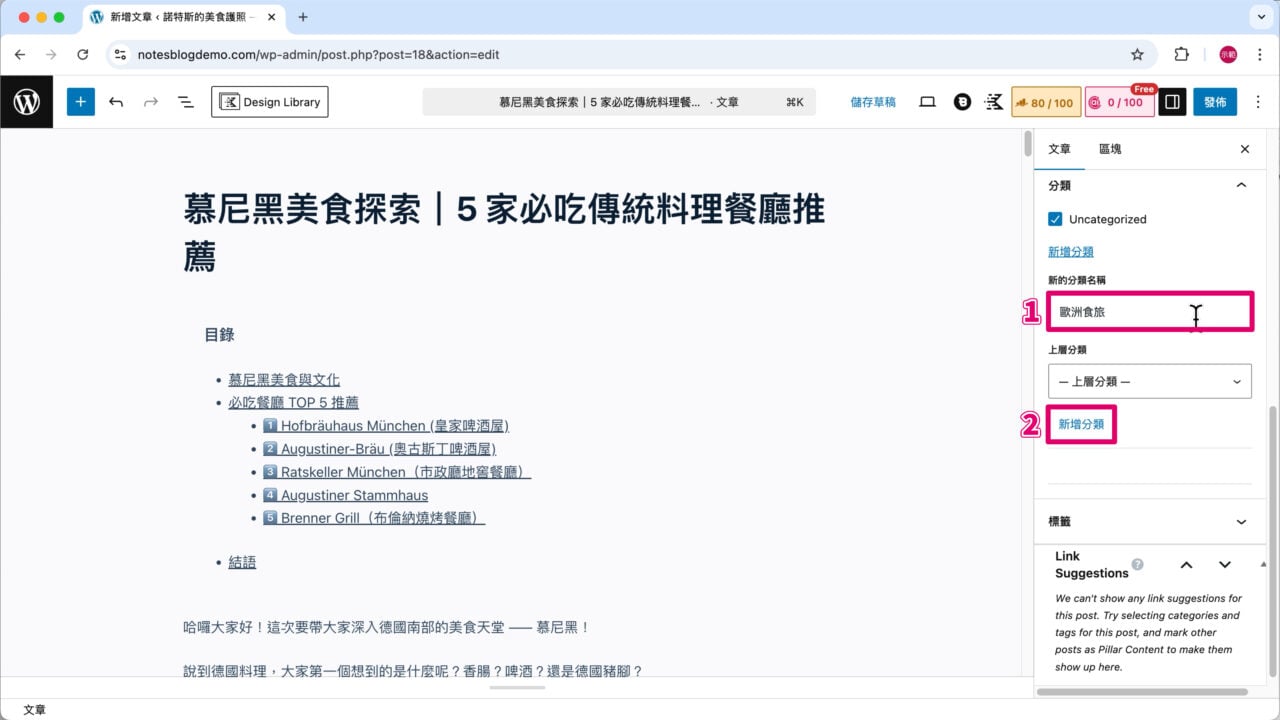The height and width of the screenshot is (720, 1280).
Task: Open the block inserter
Action: (80, 101)
